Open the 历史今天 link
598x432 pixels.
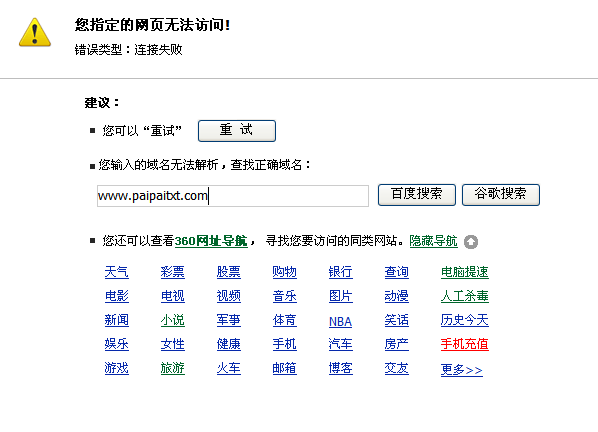tap(465, 320)
